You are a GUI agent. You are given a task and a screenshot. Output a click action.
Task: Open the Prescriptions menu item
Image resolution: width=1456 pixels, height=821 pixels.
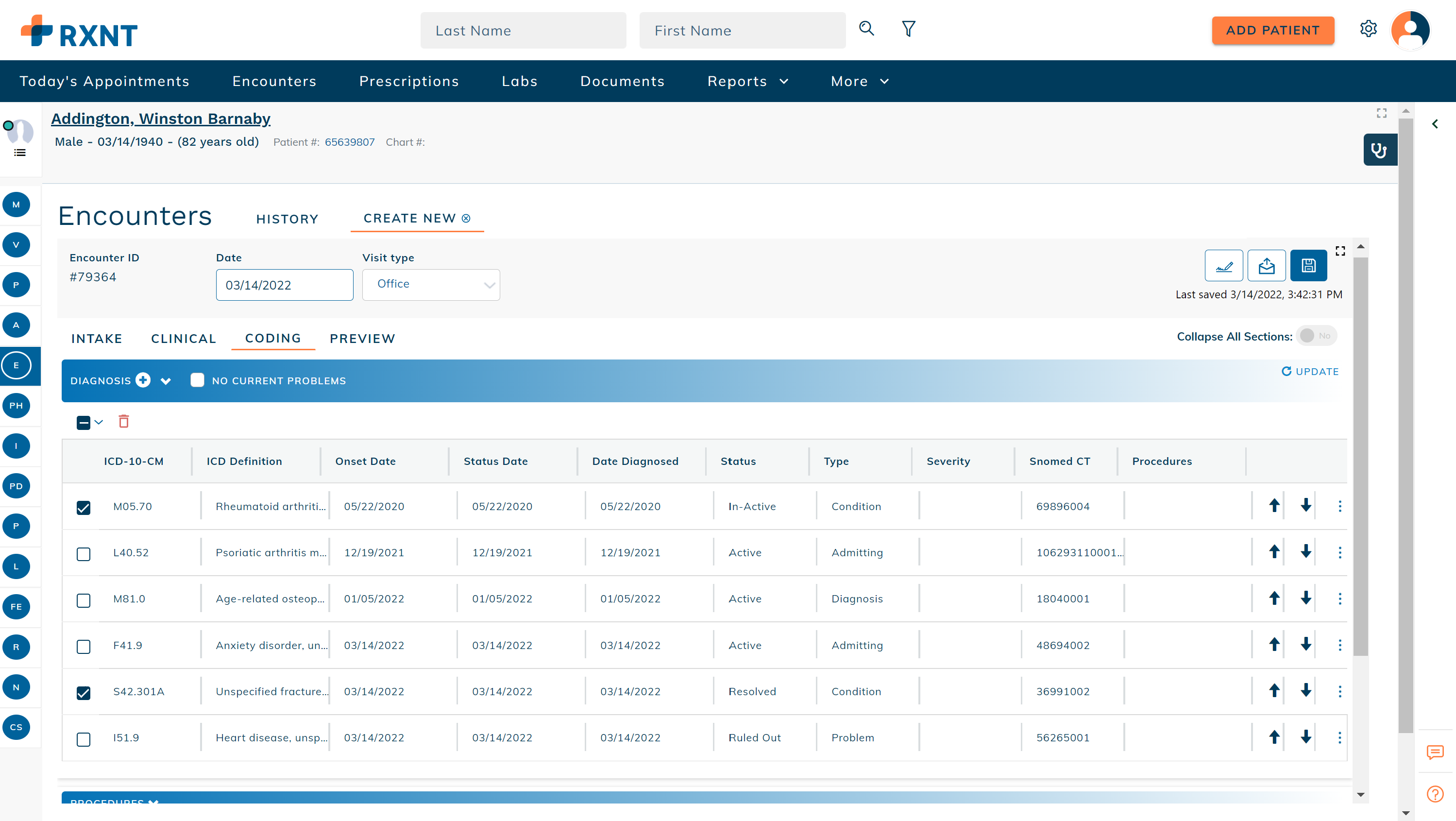coord(408,81)
